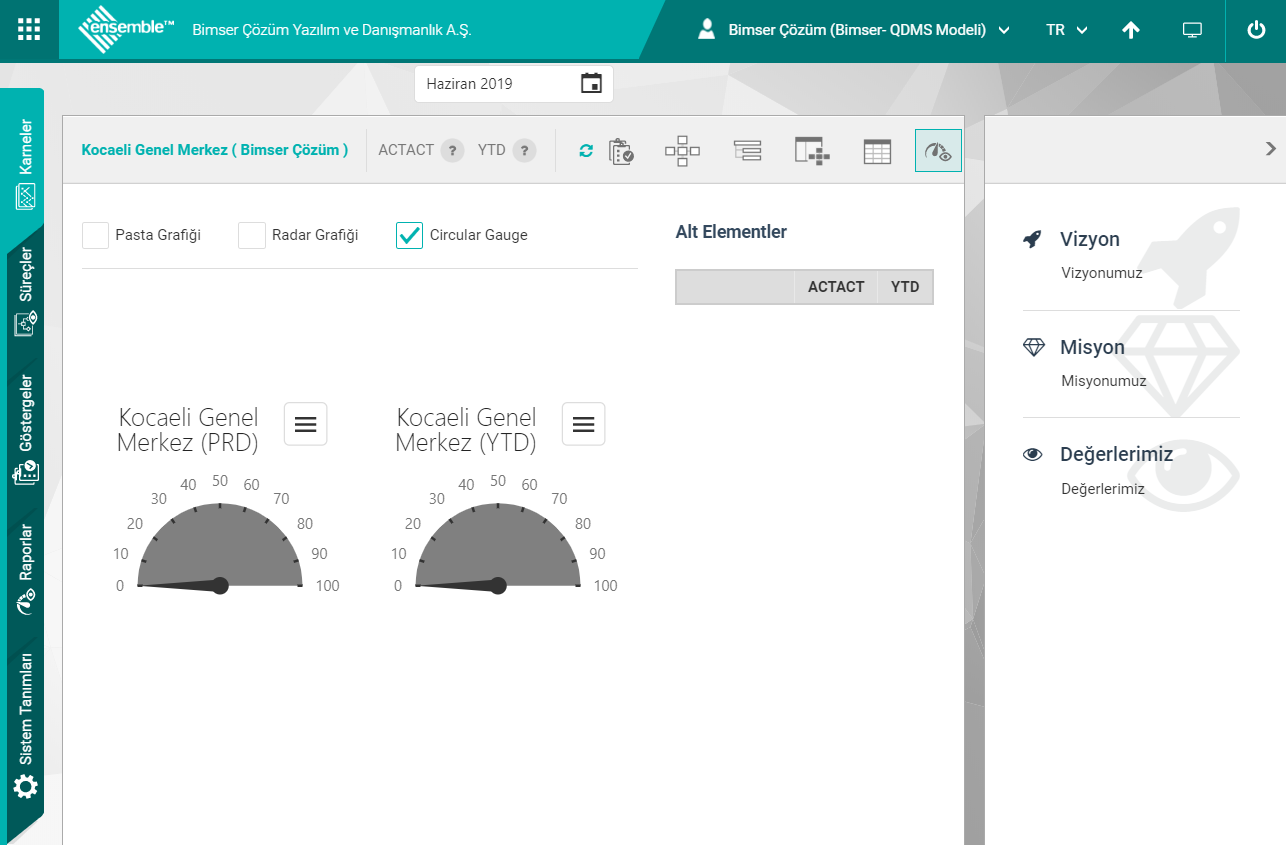Click the power logout icon
Viewport: 1286px width, 845px height.
[1256, 30]
